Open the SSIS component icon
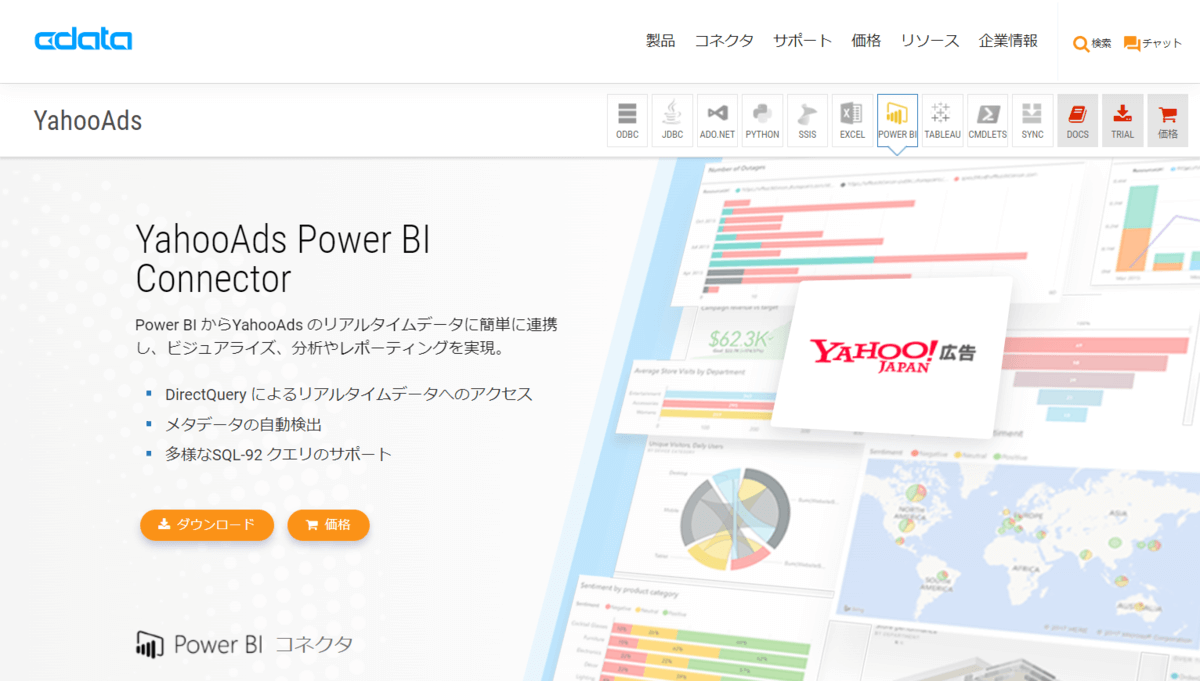1200x681 pixels. pos(807,120)
